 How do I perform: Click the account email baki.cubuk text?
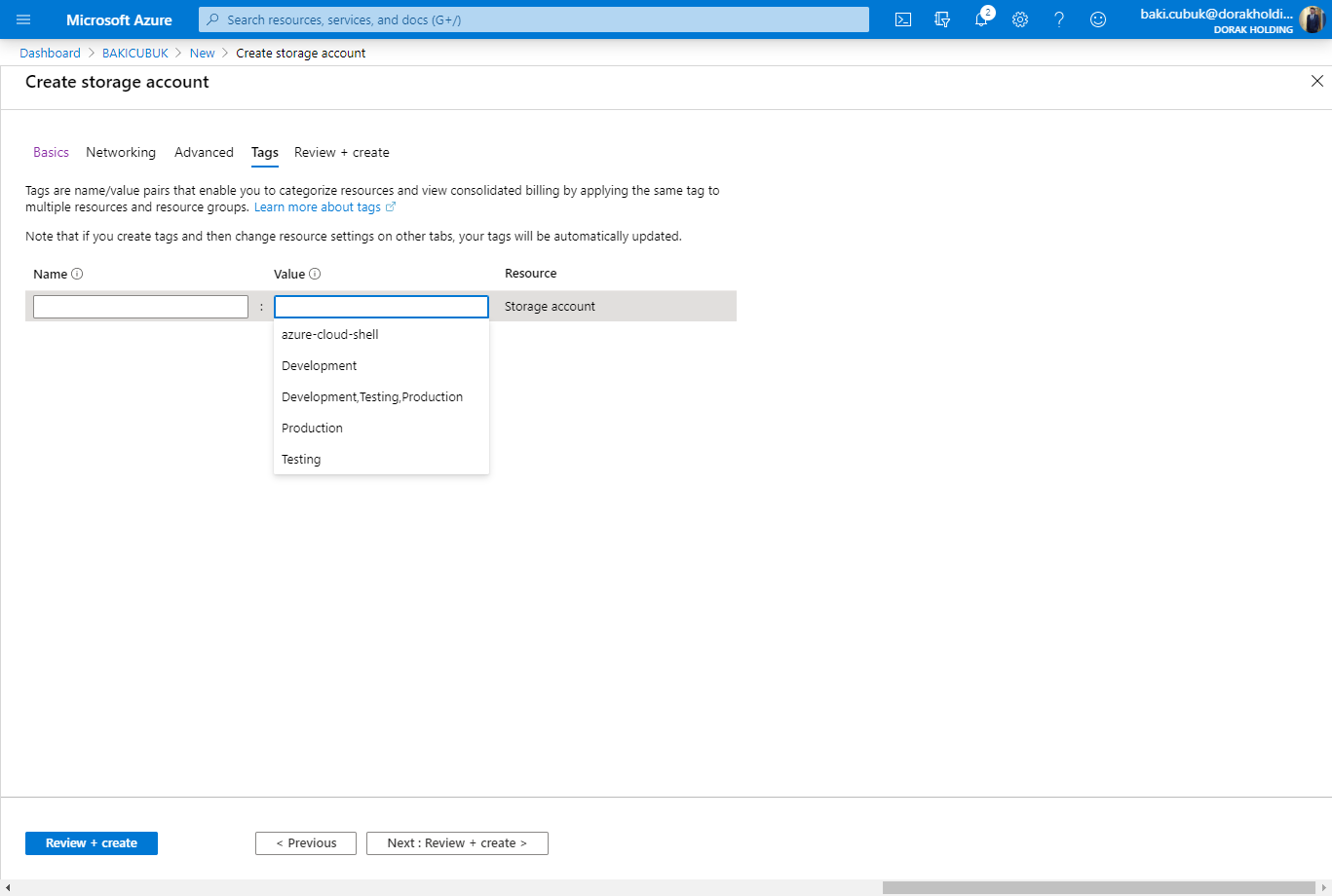tap(1217, 14)
